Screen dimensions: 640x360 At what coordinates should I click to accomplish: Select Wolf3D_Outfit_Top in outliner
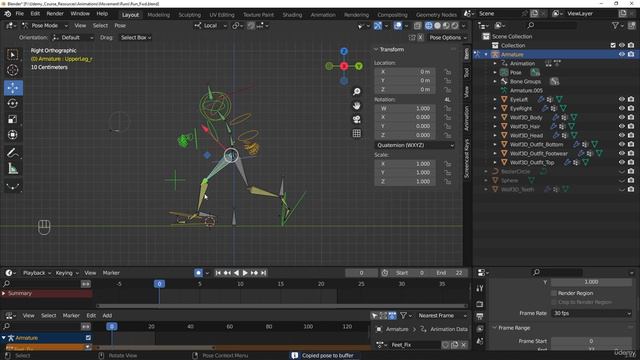532,162
